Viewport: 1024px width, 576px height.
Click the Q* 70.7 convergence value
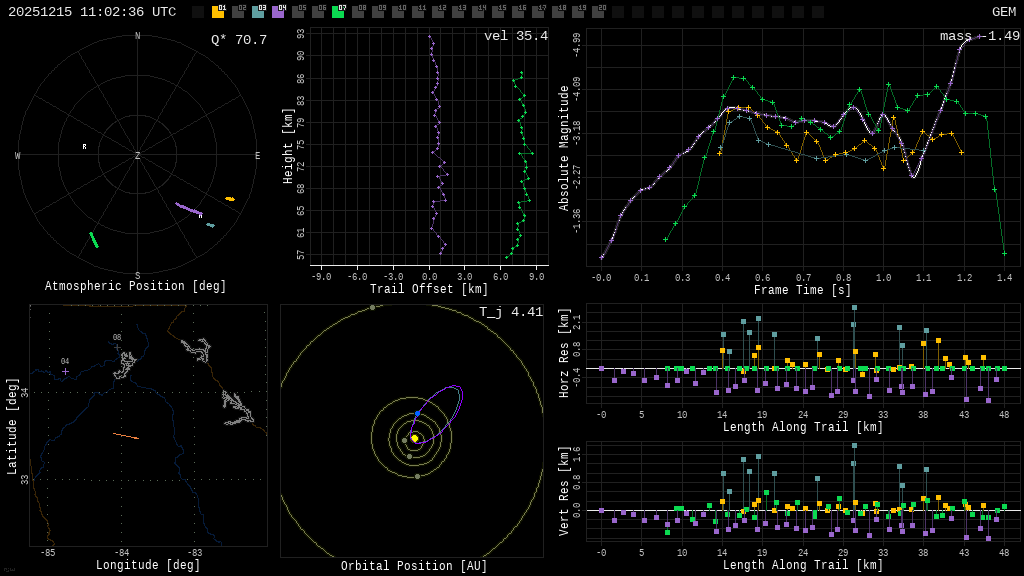pos(238,40)
